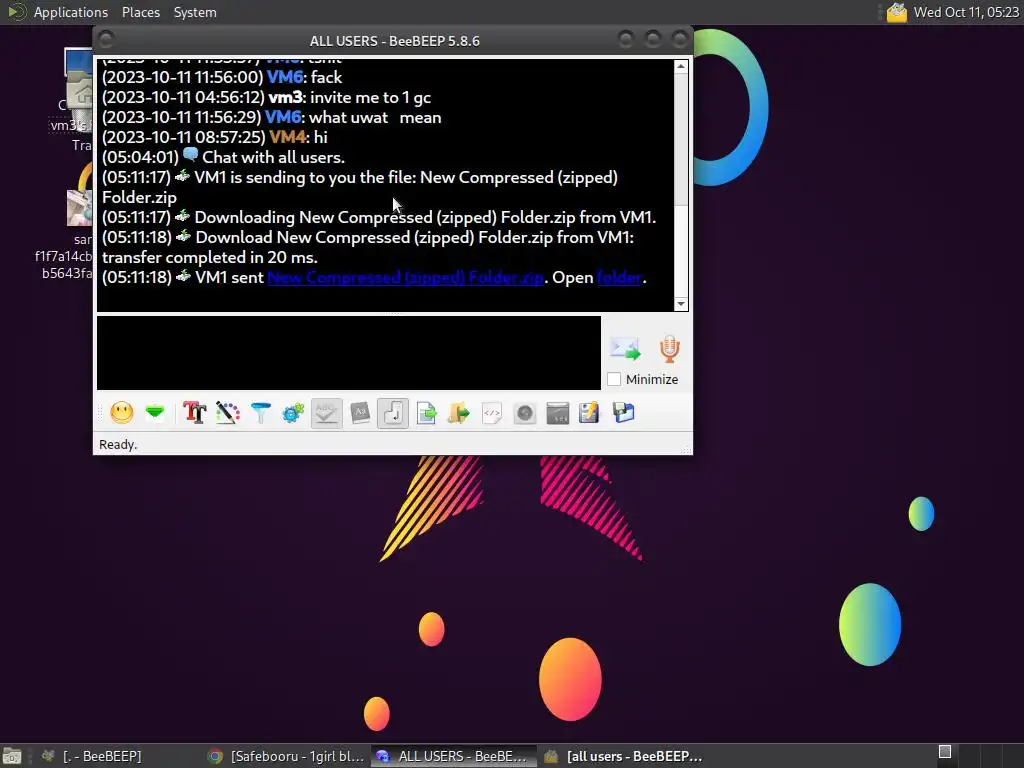Open the emoticon smiley picker
The width and height of the screenshot is (1024, 768).
121,413
